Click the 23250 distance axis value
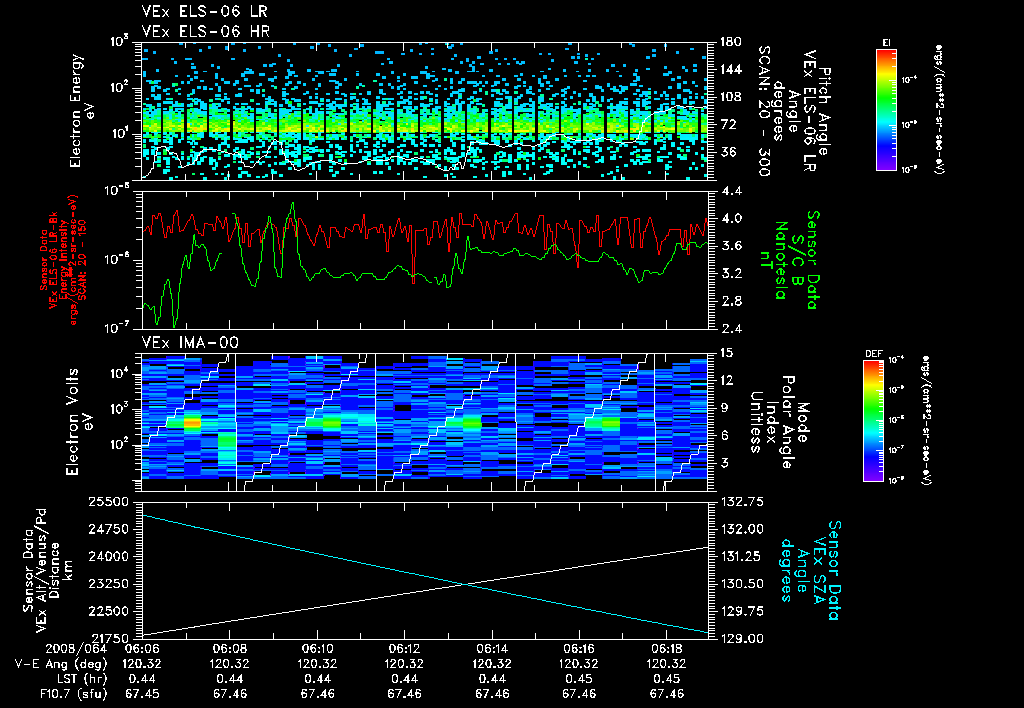The image size is (1024, 708). 108,583
